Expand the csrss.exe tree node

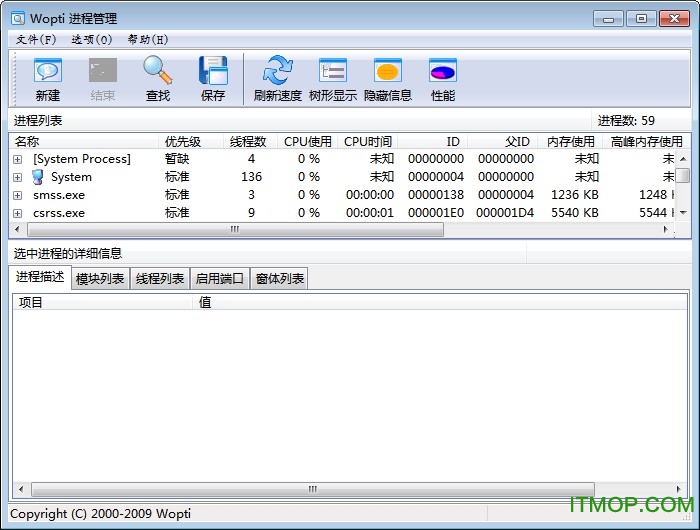tap(17, 213)
